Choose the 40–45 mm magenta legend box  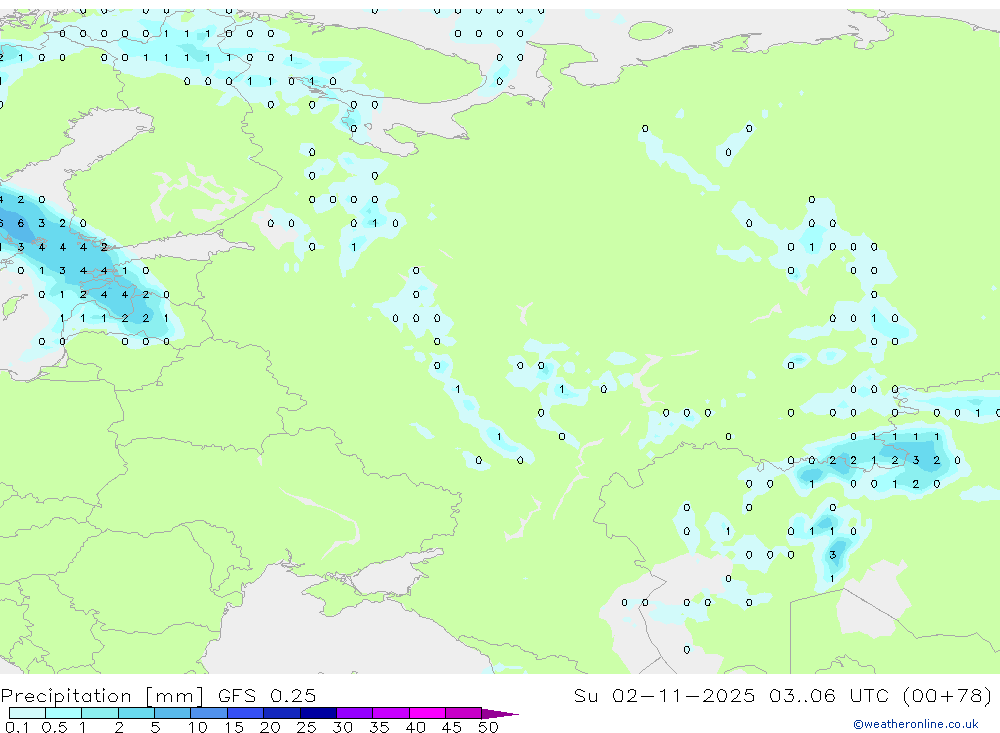click(x=427, y=713)
